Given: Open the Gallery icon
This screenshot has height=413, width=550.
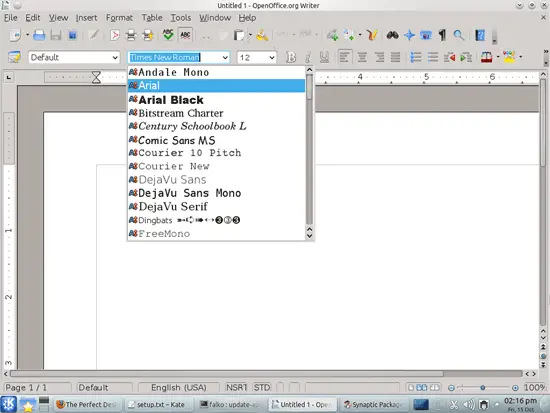Looking at the screenshot, I should coord(426,35).
